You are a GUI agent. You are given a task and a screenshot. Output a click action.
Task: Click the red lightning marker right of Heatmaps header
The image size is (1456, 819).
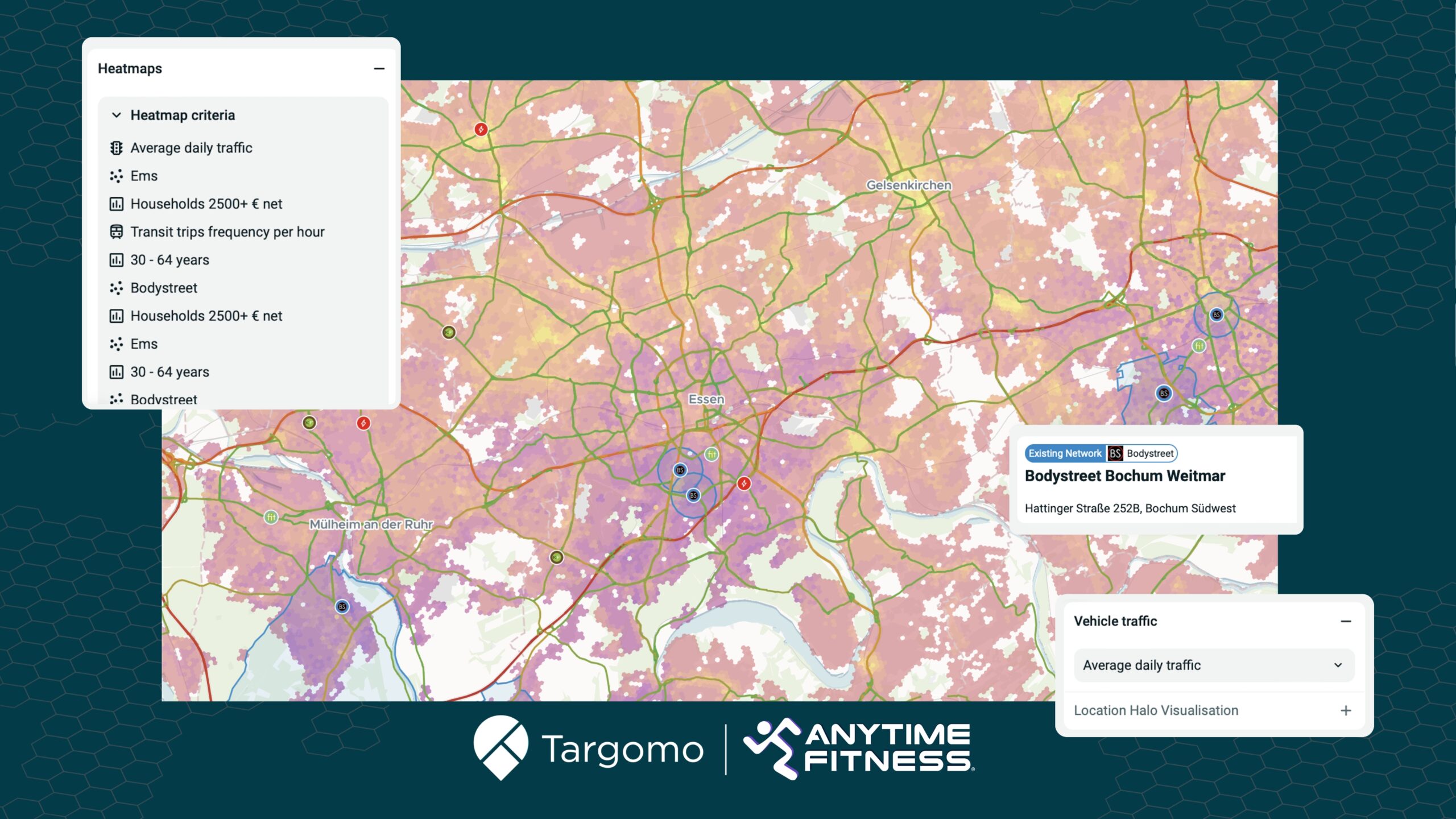481,129
